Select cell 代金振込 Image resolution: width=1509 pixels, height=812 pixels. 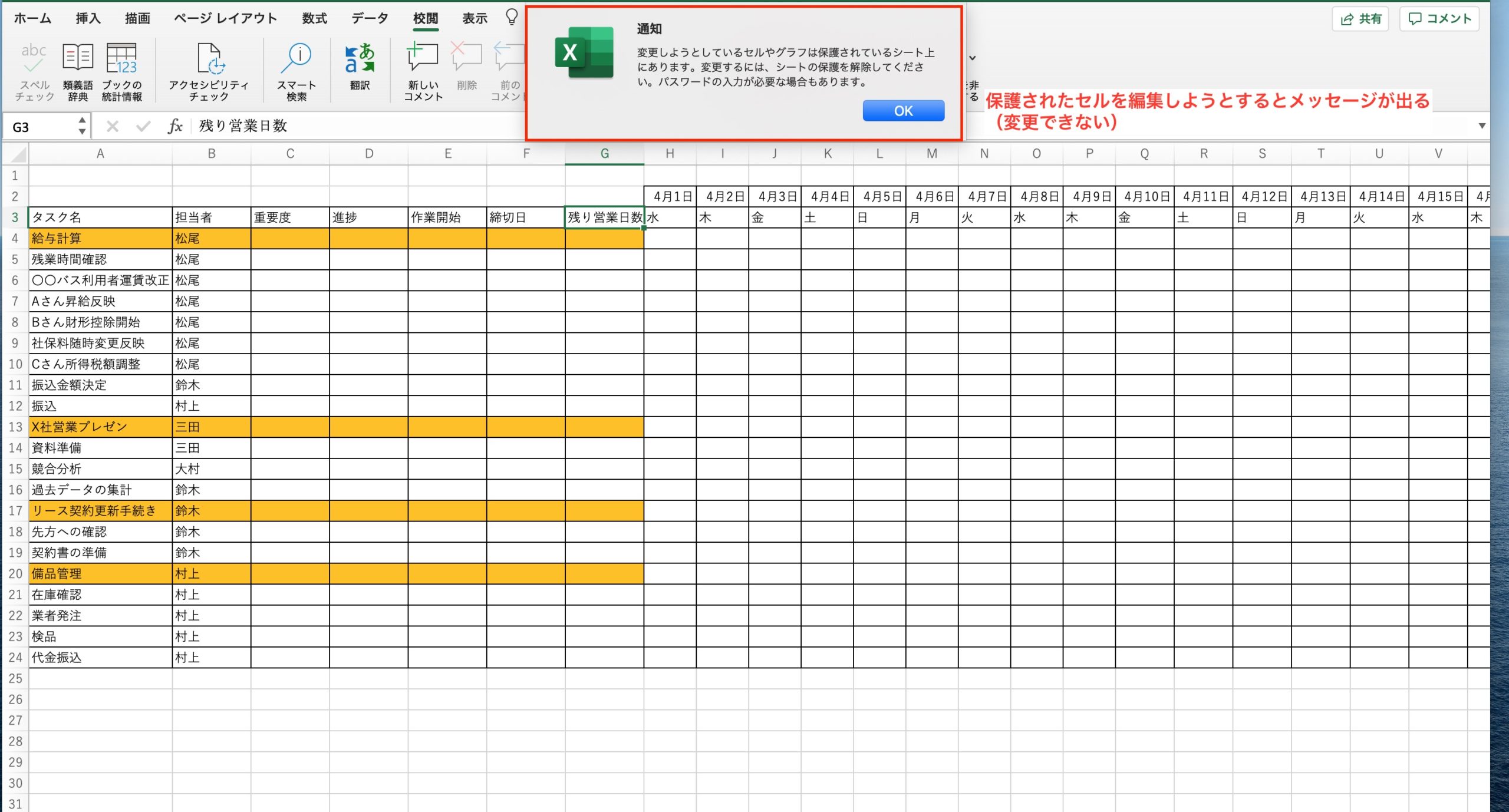[x=100, y=658]
